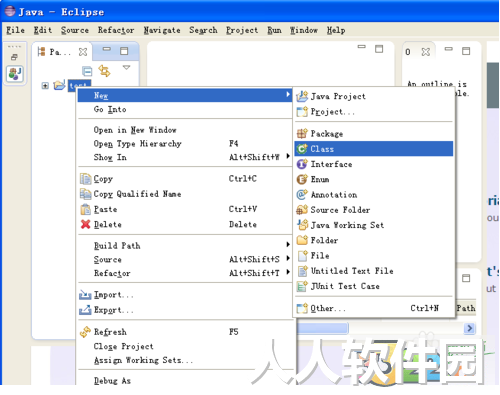Open the Project menu

(x=242, y=30)
